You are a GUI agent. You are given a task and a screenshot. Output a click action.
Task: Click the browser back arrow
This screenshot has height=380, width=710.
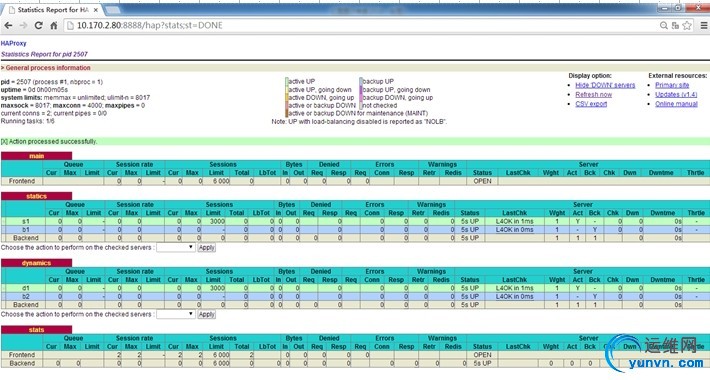[8, 25]
